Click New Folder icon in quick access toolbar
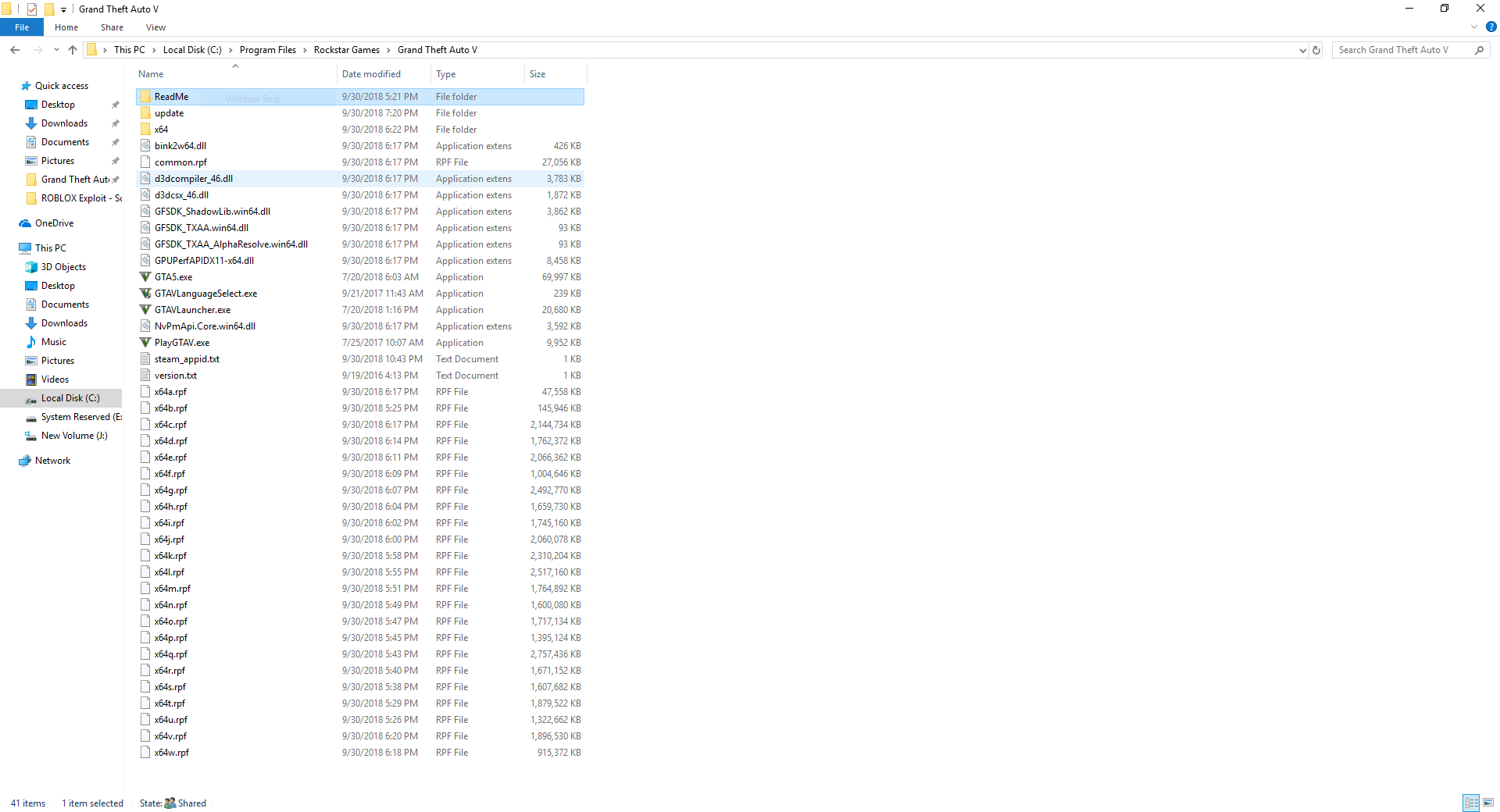The height and width of the screenshot is (812, 1500). (x=49, y=9)
